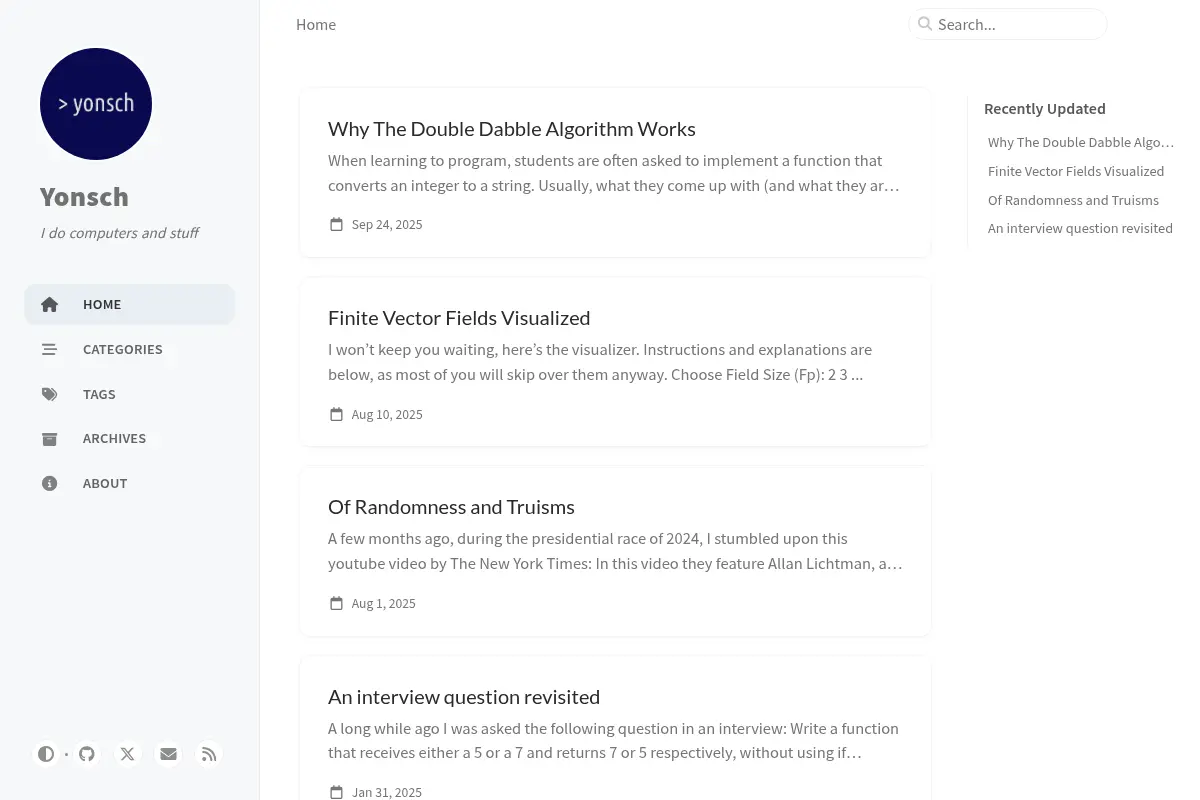Click the yonsch avatar logo
This screenshot has width=1200, height=800.
(x=96, y=104)
